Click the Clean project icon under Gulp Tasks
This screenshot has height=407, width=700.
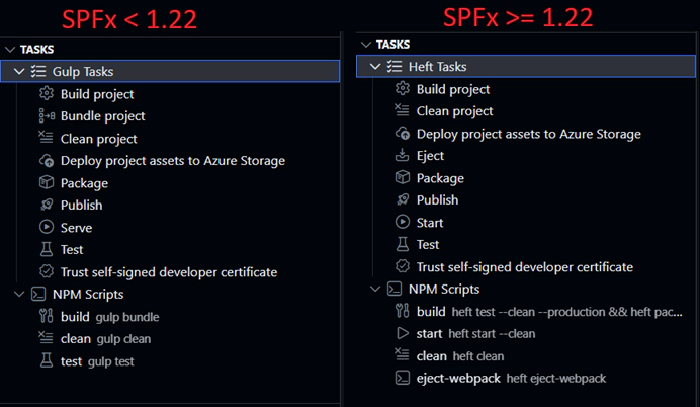(46, 138)
